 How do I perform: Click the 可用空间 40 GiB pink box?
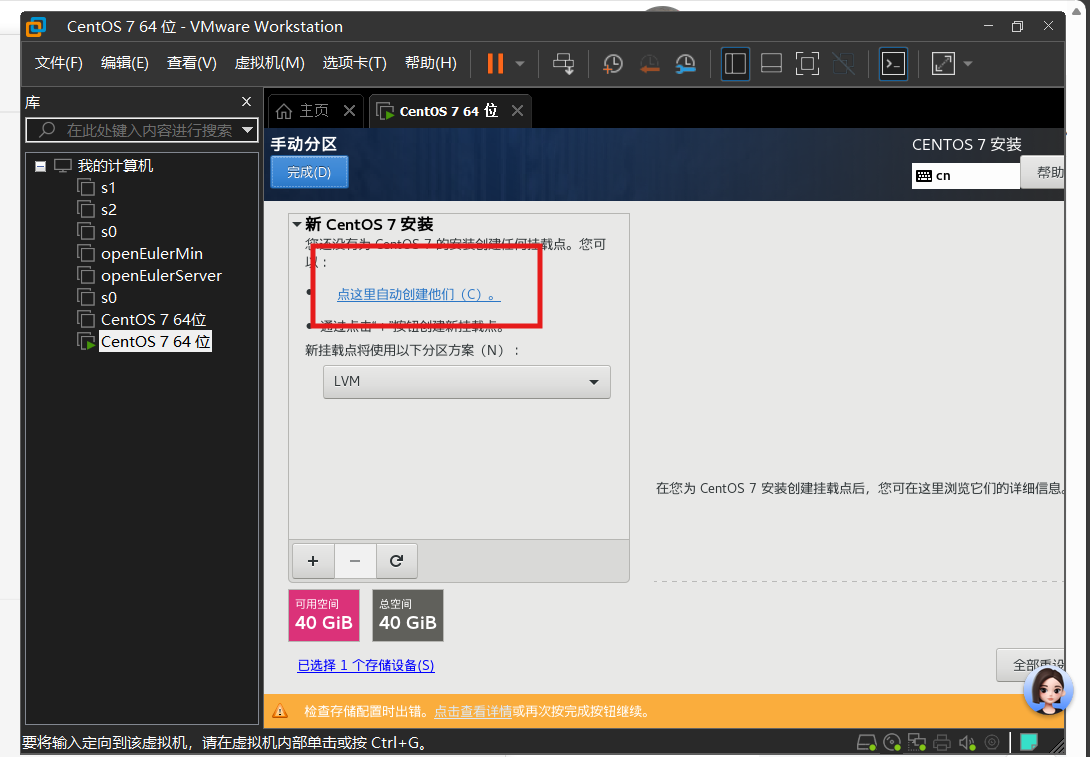coord(324,615)
